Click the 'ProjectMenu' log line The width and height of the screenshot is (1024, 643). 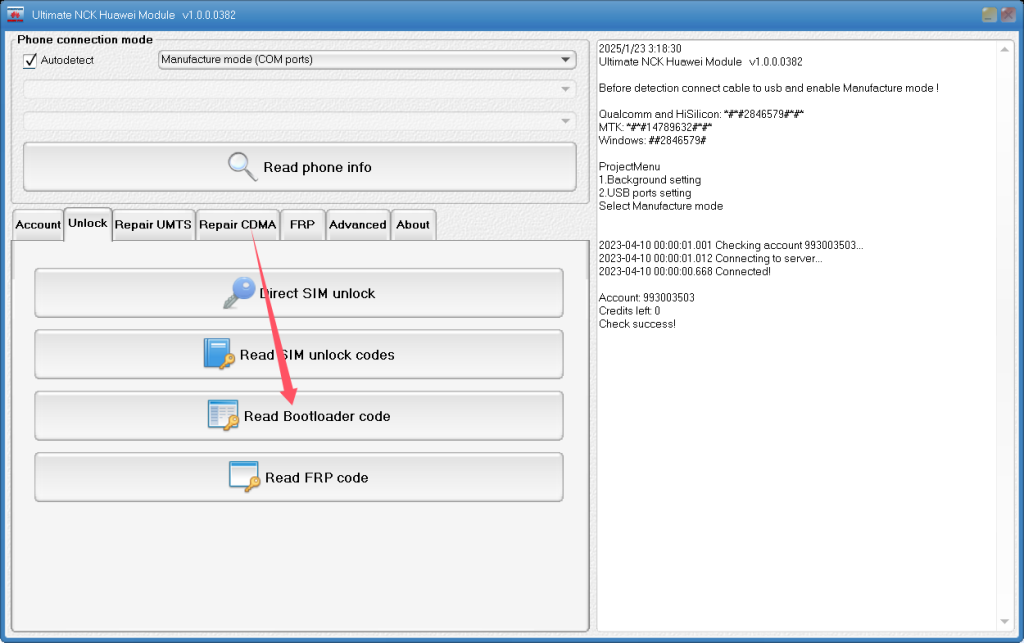[630, 167]
